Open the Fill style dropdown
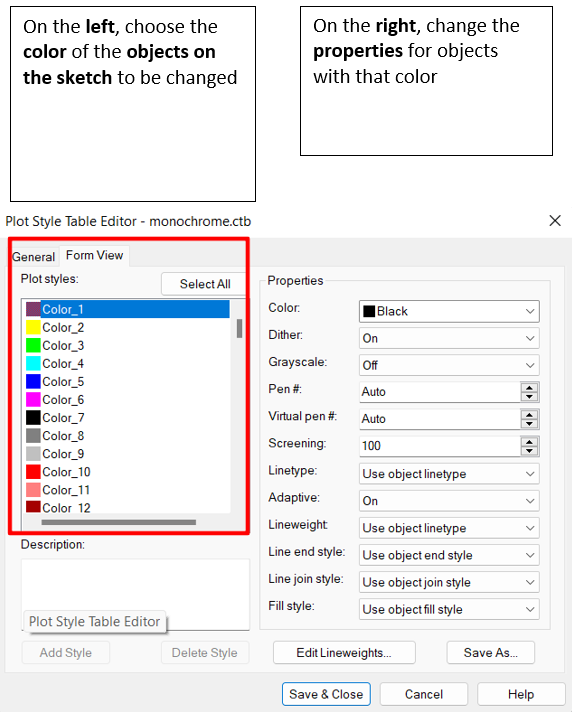Viewport: 572px width, 712px height. pos(449,609)
